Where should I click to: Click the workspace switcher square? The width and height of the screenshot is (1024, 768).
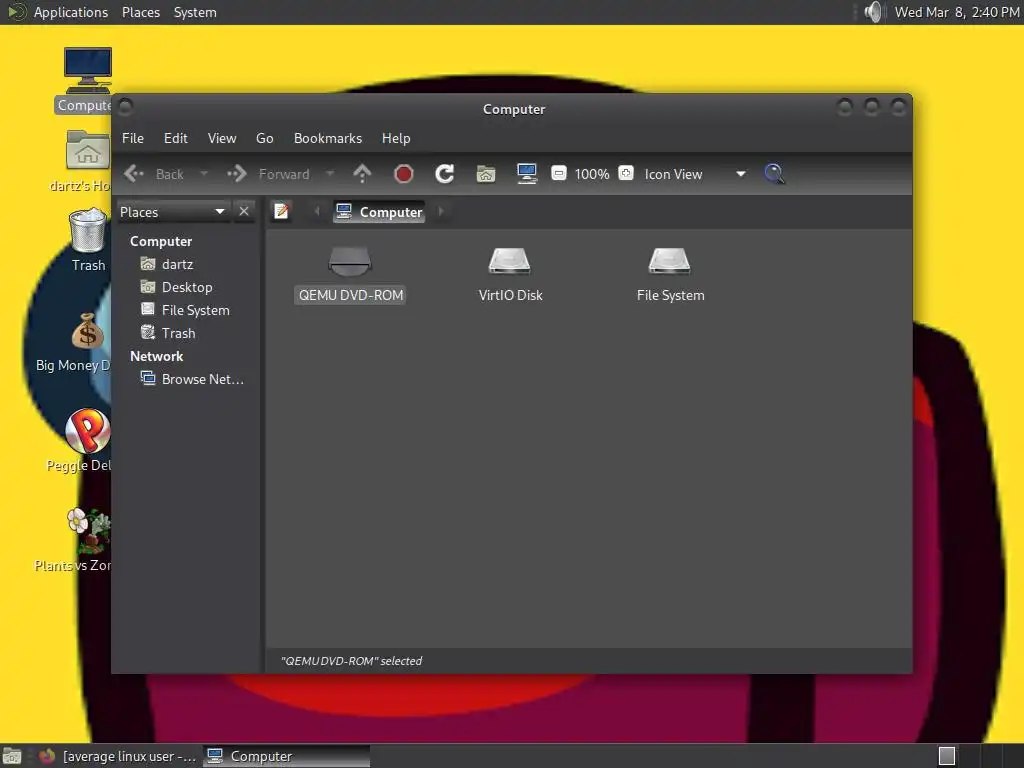[x=947, y=756]
